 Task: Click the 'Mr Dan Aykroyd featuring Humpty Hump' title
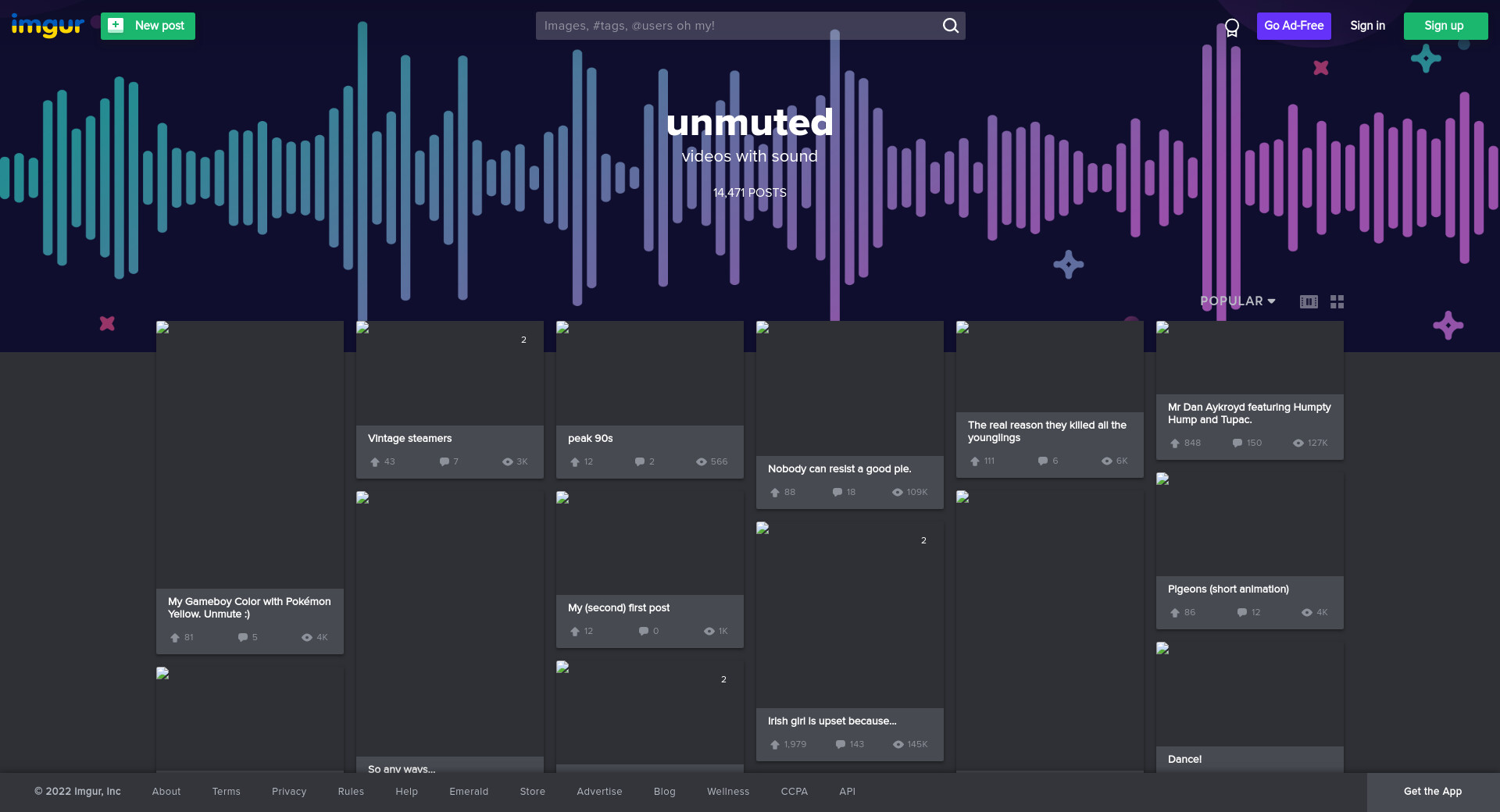click(x=1249, y=414)
